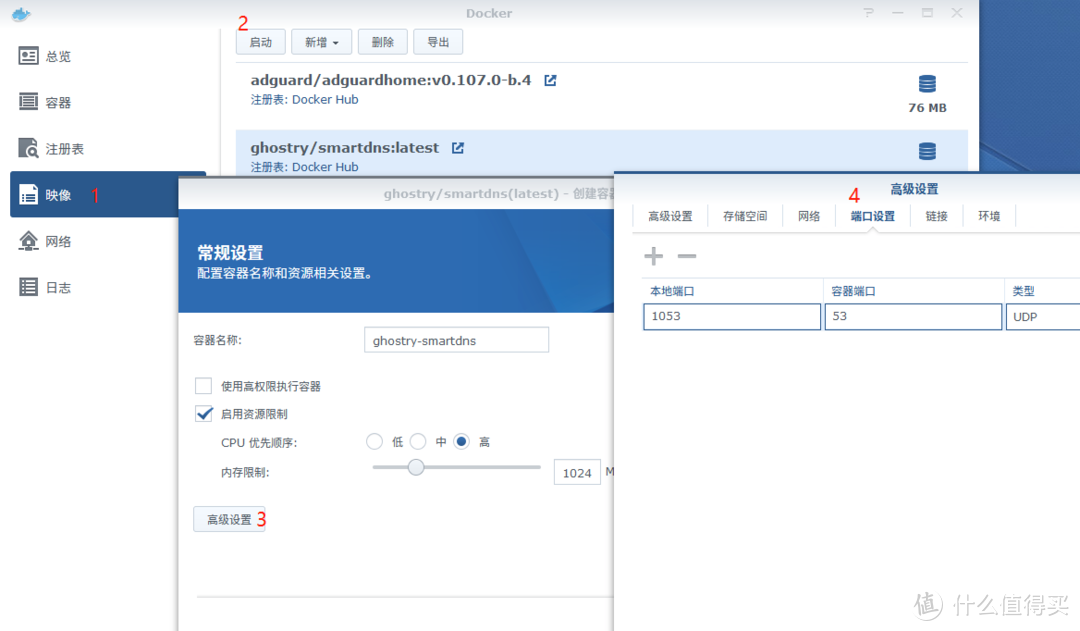The height and width of the screenshot is (631, 1080).
Task: Click the 76 MB size label
Action: click(x=927, y=108)
